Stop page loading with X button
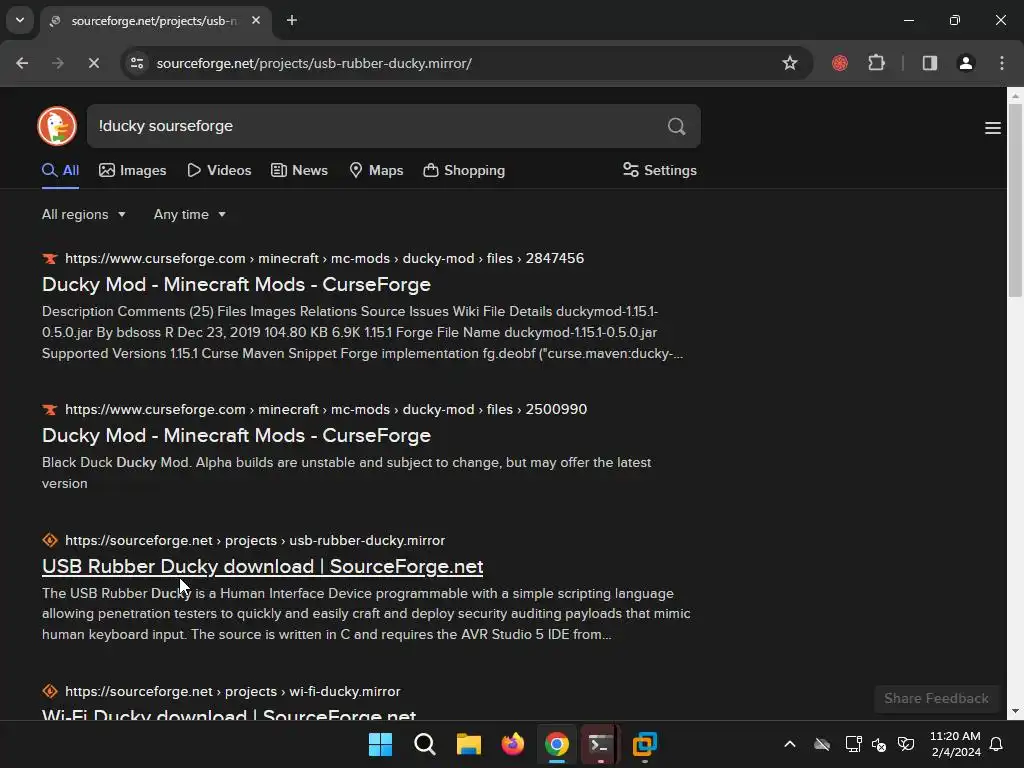This screenshot has height=768, width=1024. point(93,63)
